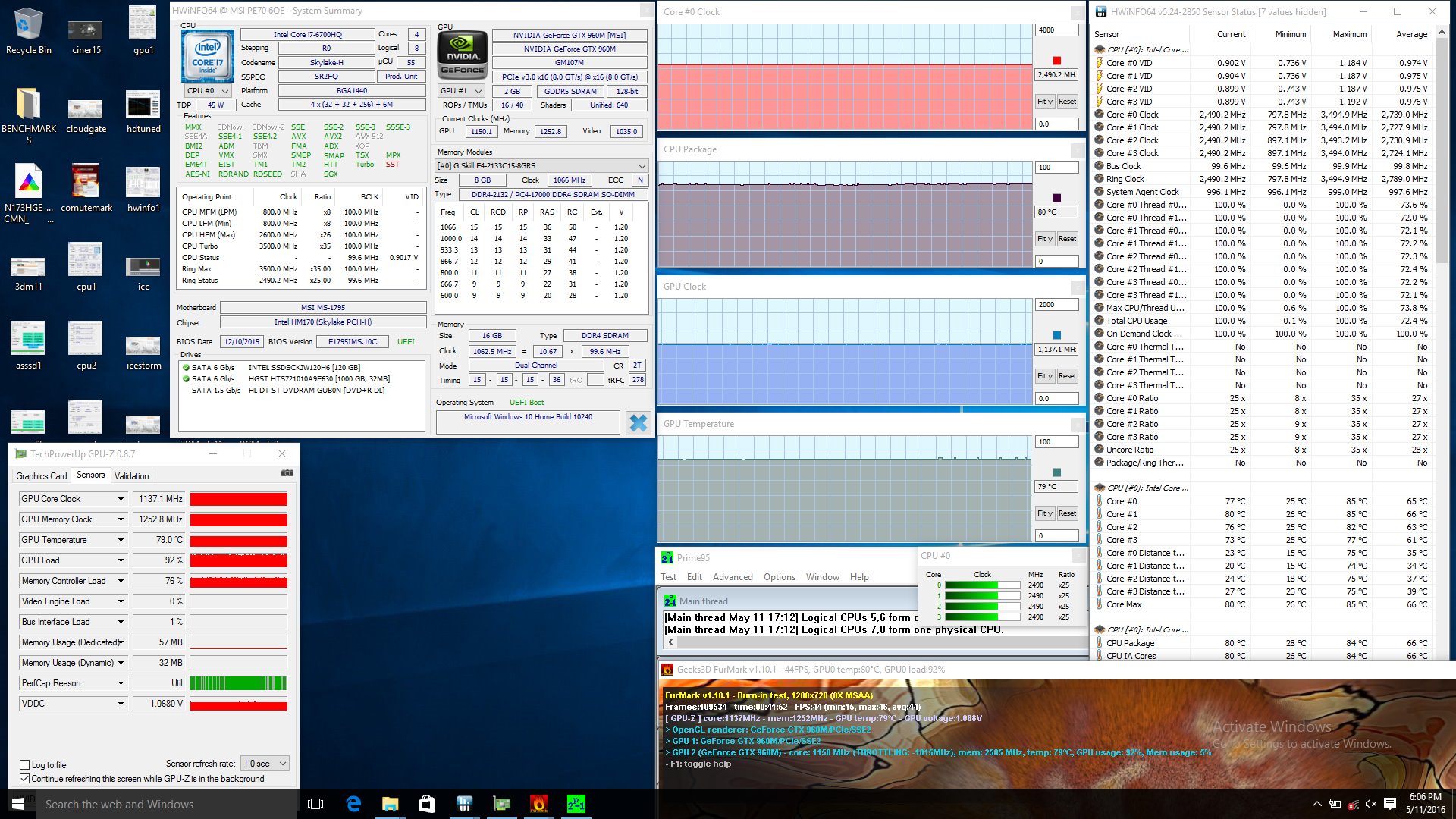The width and height of the screenshot is (1456, 819).
Task: Click the purple color swatch on CPU Package graph
Action: [x=1057, y=198]
